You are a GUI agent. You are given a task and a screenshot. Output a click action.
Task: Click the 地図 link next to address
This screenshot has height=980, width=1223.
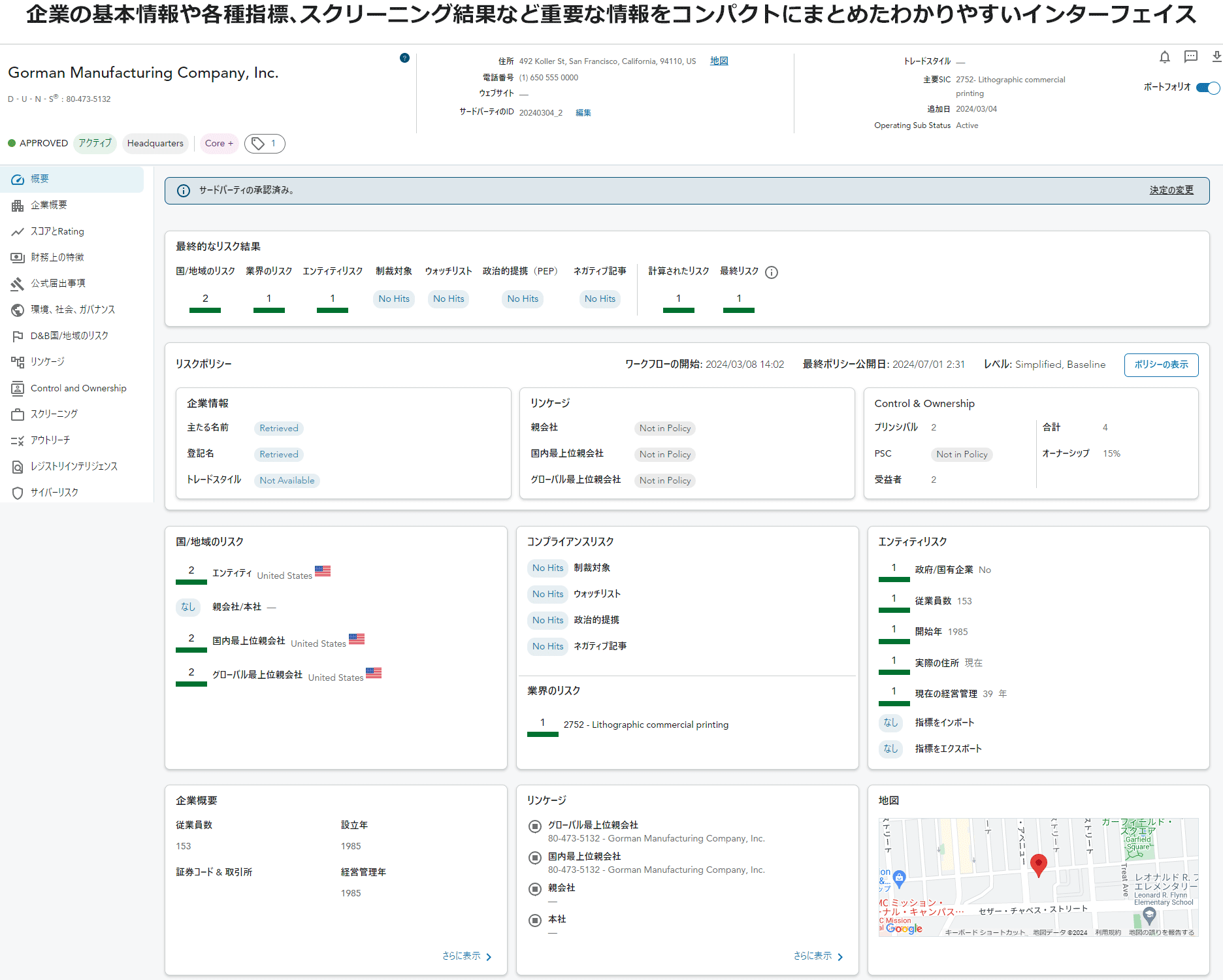coord(719,61)
